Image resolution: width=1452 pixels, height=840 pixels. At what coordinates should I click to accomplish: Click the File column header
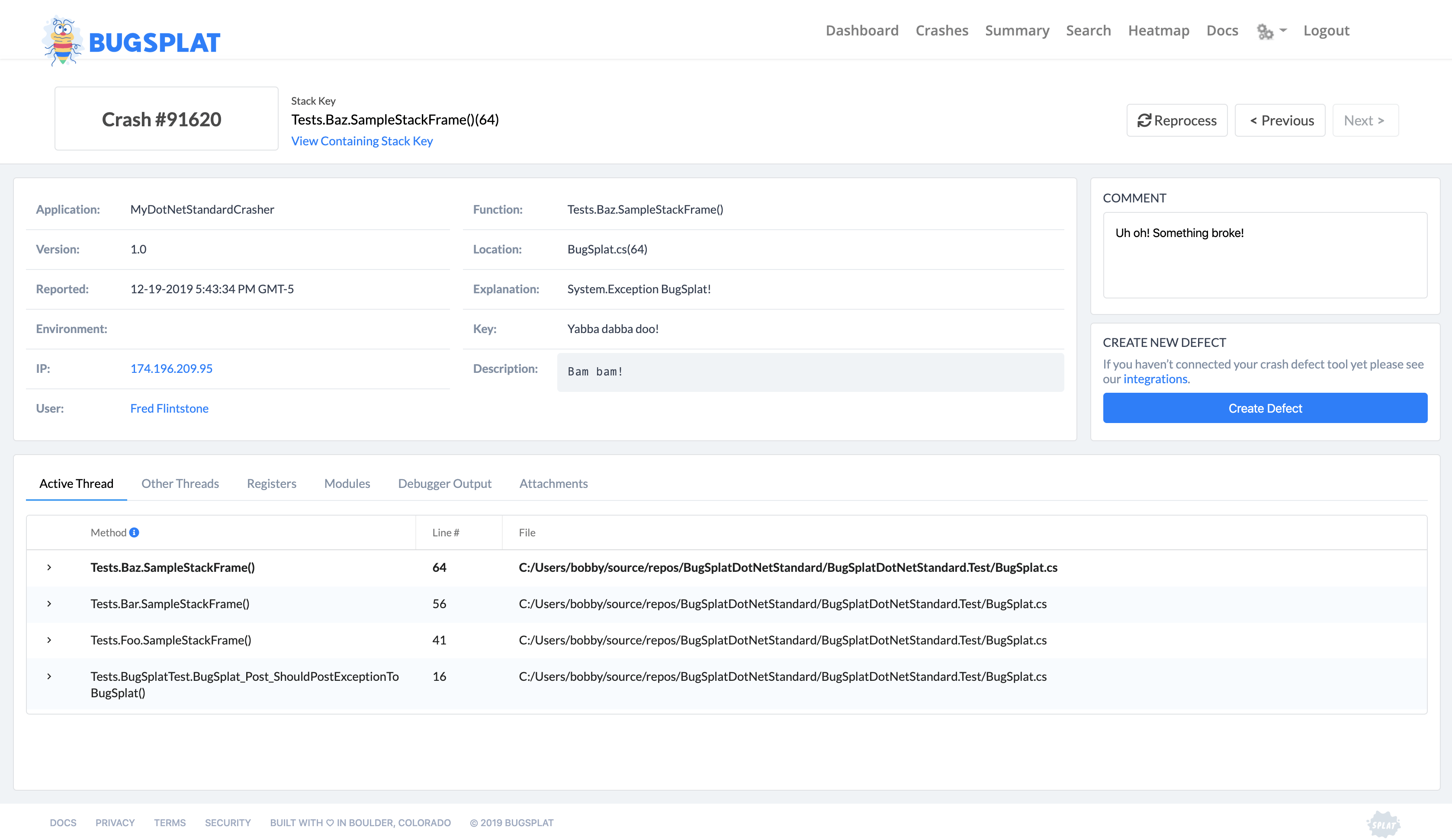(x=527, y=532)
